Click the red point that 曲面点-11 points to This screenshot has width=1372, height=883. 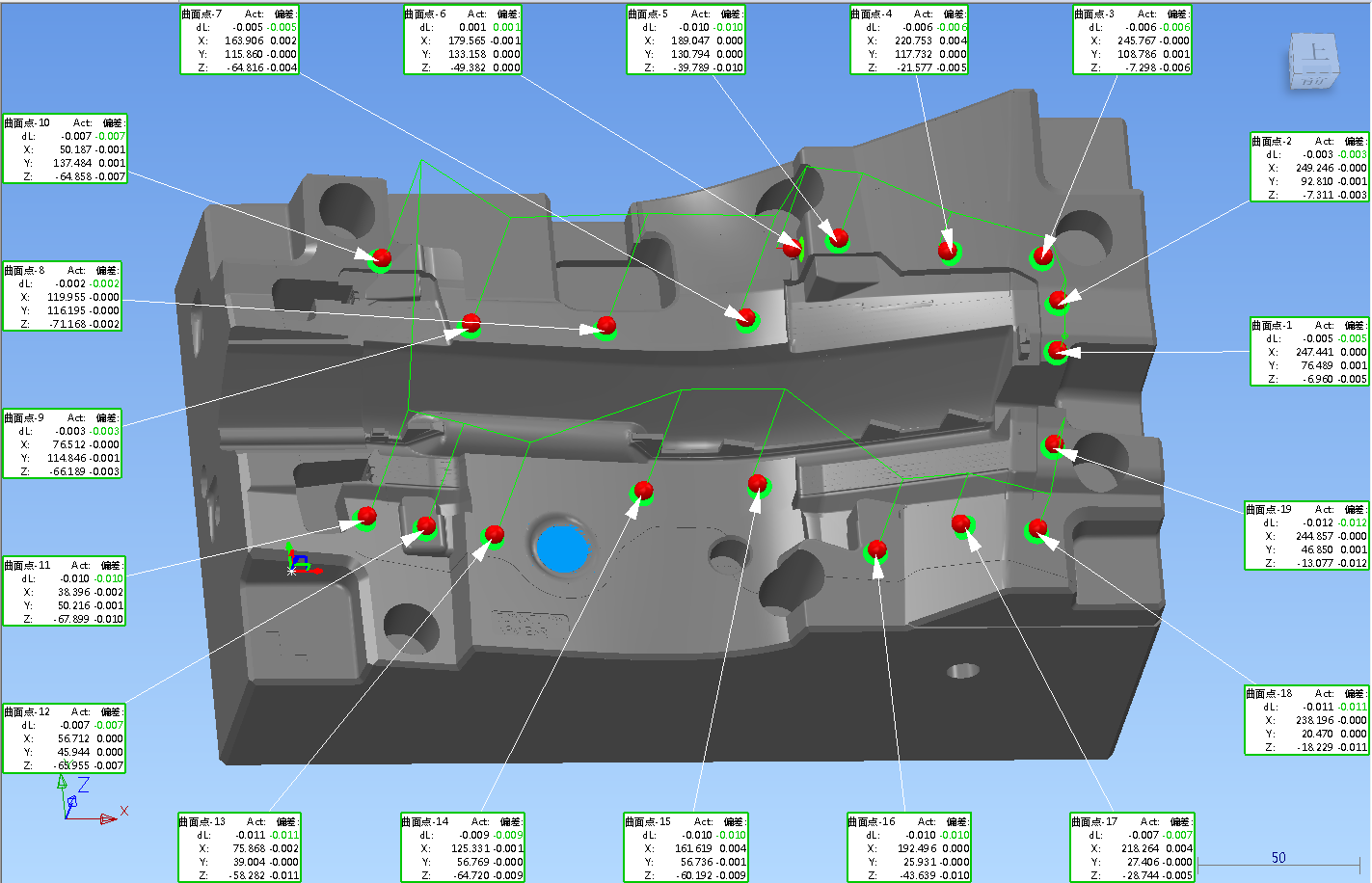(366, 515)
